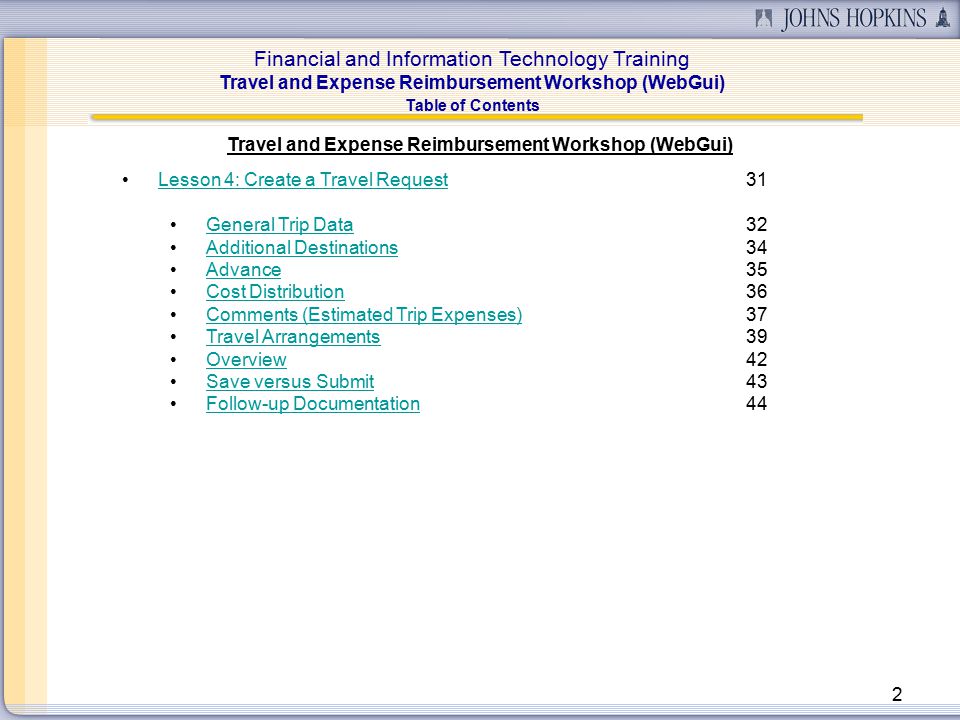The image size is (960, 720).
Task: Select page number 32 for General Trip Data
Action: pyautogui.click(x=756, y=224)
